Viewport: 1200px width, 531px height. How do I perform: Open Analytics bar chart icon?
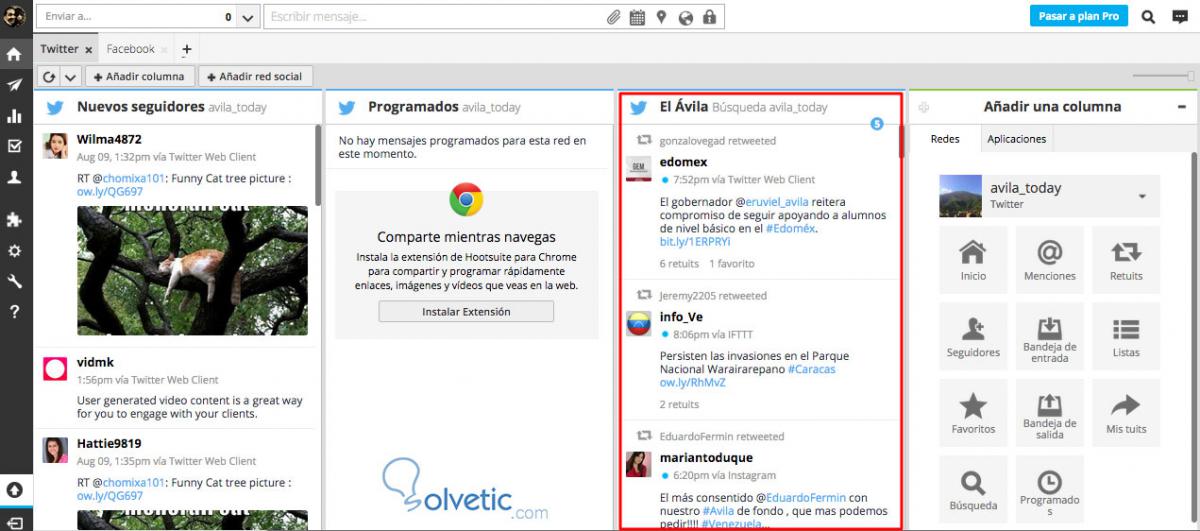coord(14,116)
